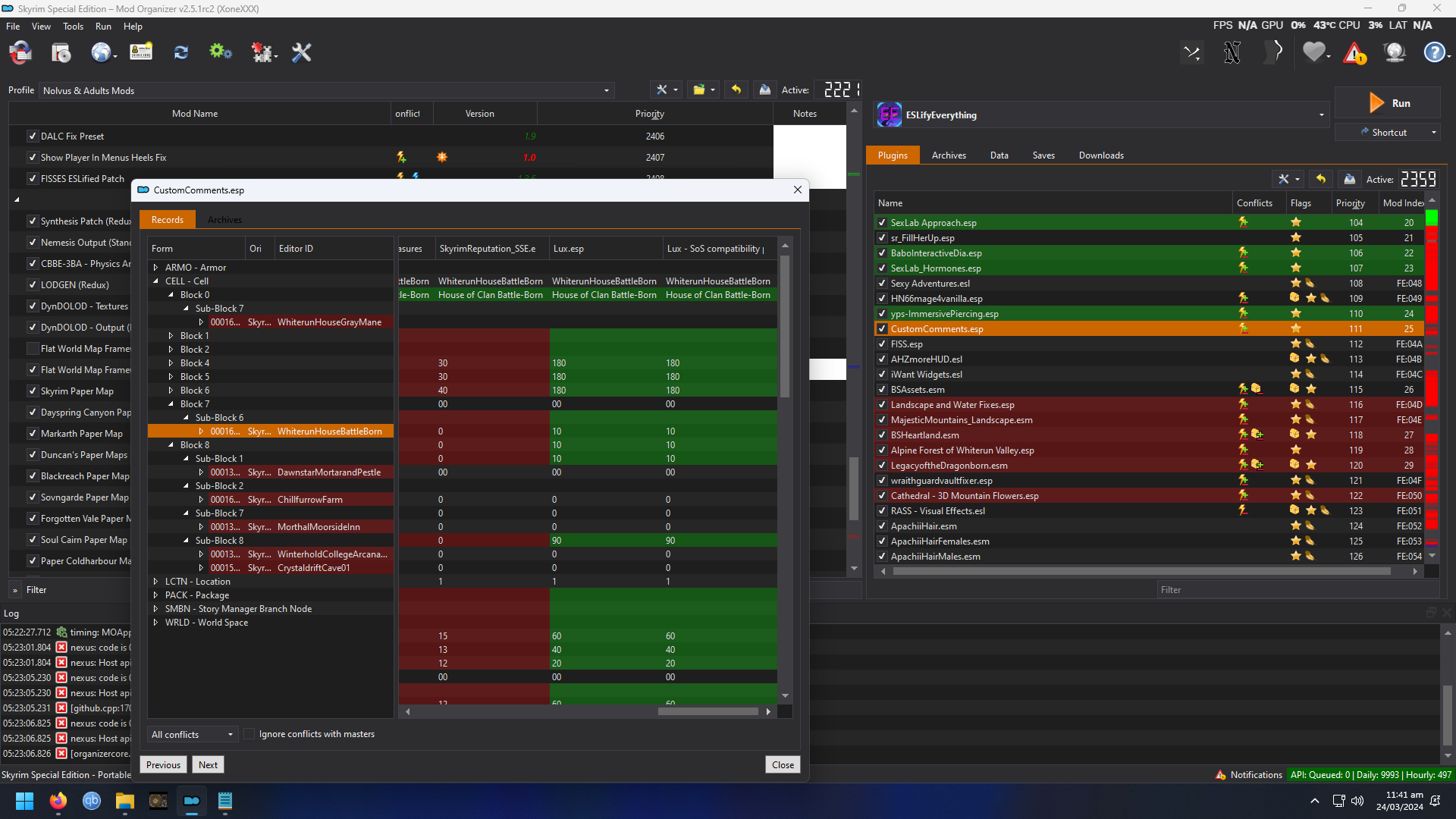
Task: Open the blue question mark Help icon
Action: click(1434, 52)
